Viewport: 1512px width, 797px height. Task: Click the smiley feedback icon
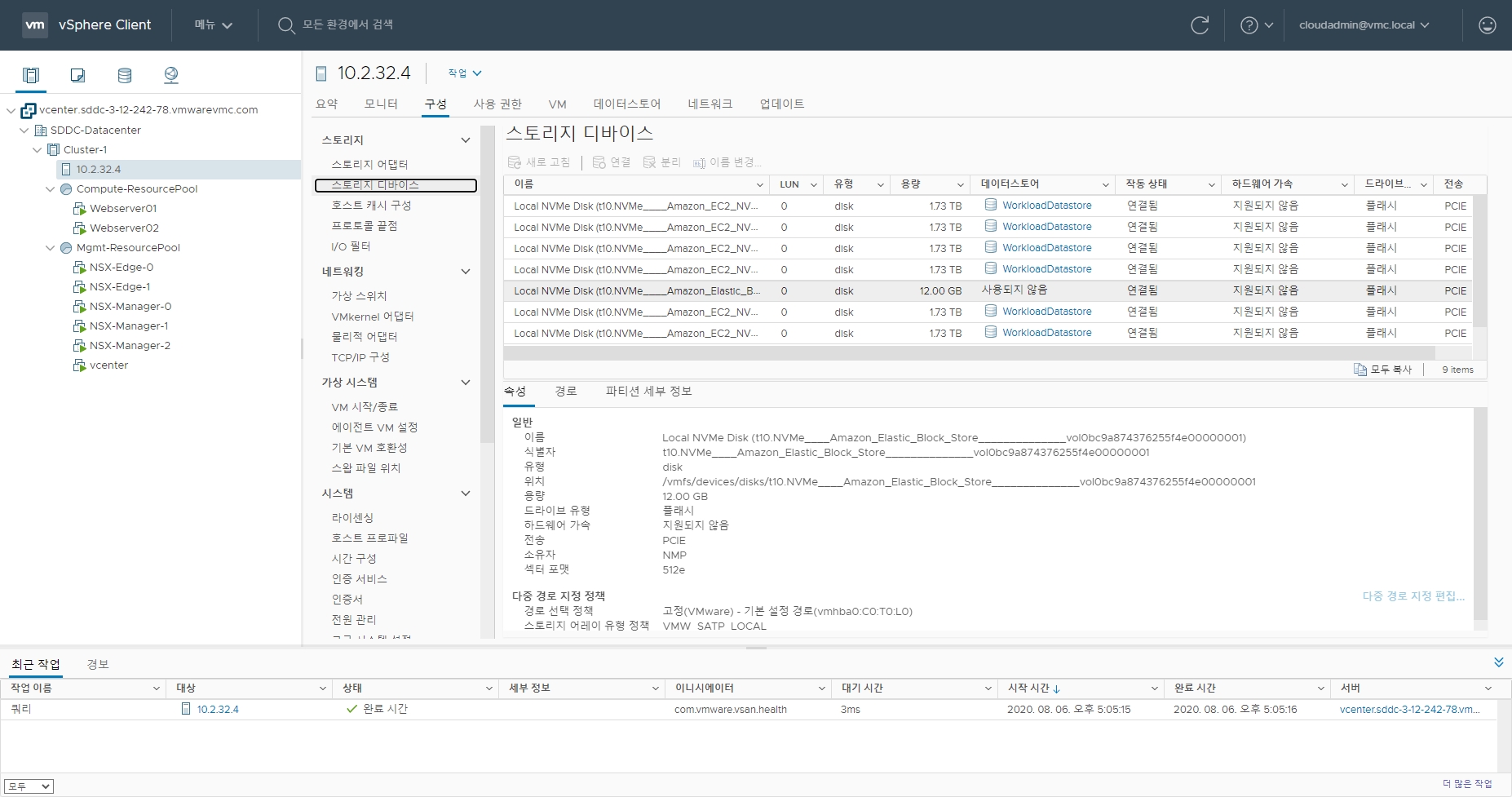coord(1488,25)
